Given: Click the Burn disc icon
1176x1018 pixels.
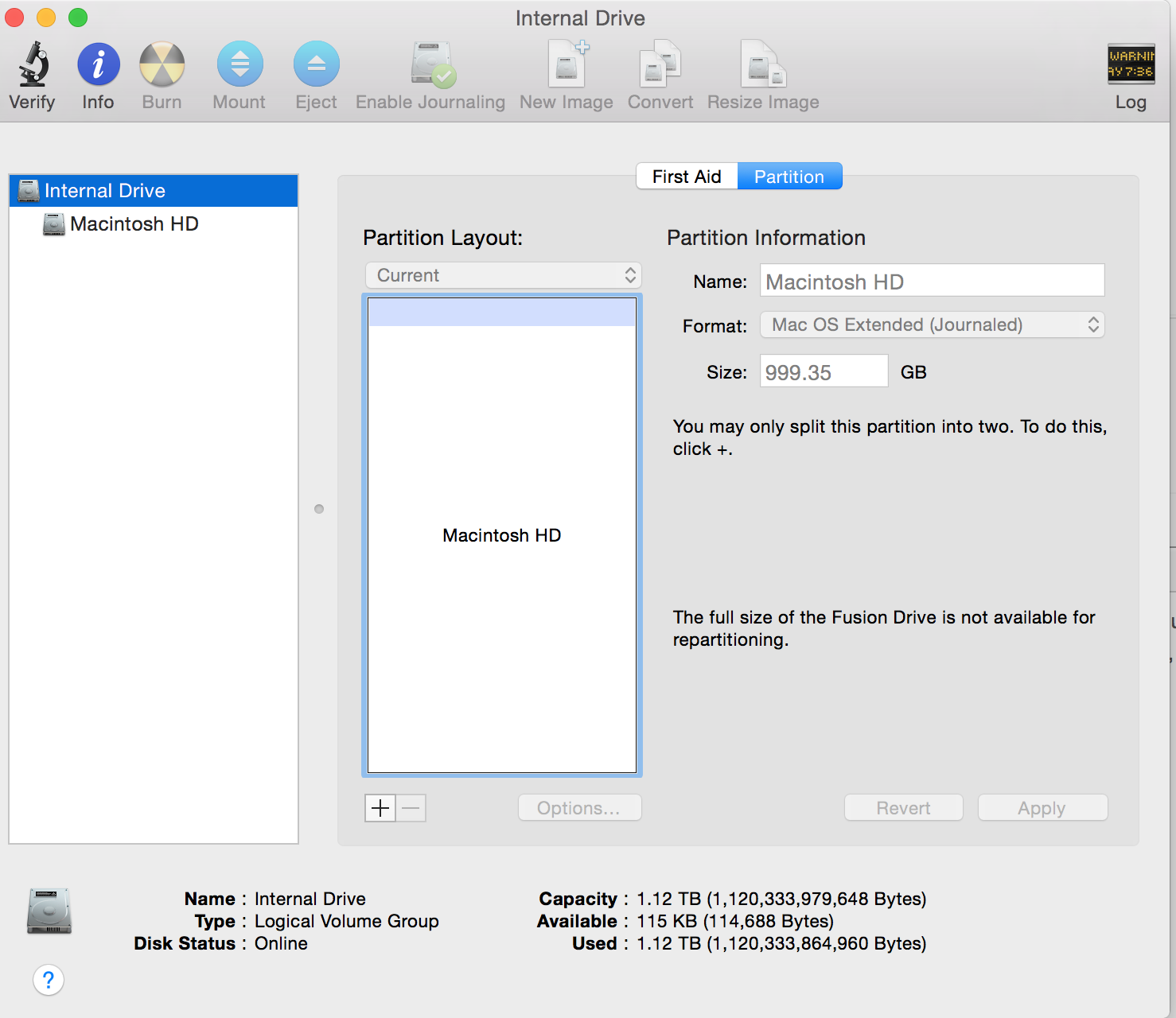Looking at the screenshot, I should [x=162, y=64].
